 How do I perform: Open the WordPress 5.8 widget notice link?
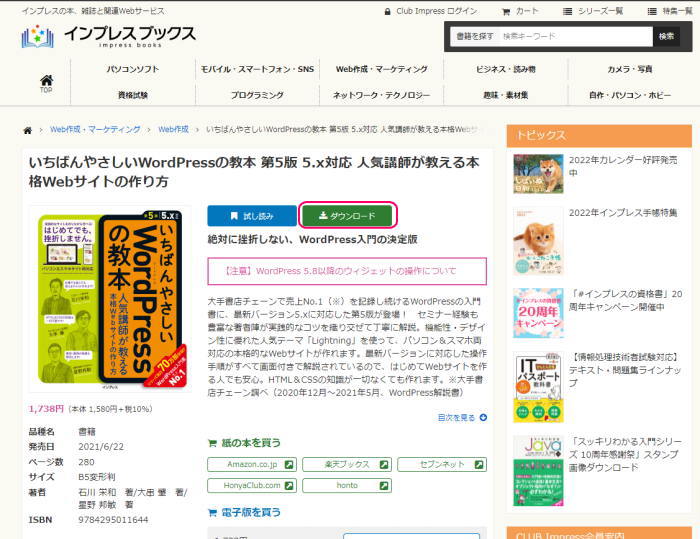tap(347, 271)
